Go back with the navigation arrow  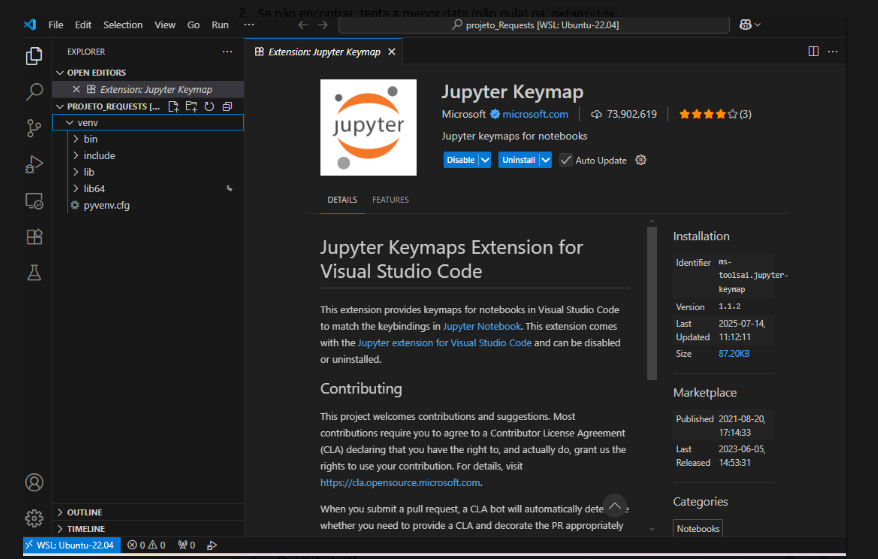(x=303, y=25)
